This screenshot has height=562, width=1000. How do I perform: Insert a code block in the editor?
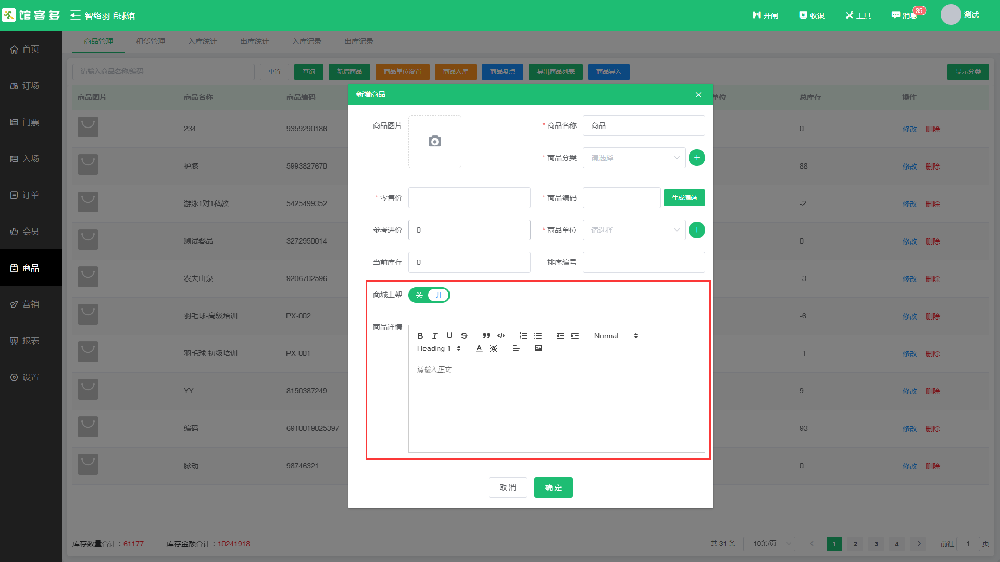[x=501, y=335]
